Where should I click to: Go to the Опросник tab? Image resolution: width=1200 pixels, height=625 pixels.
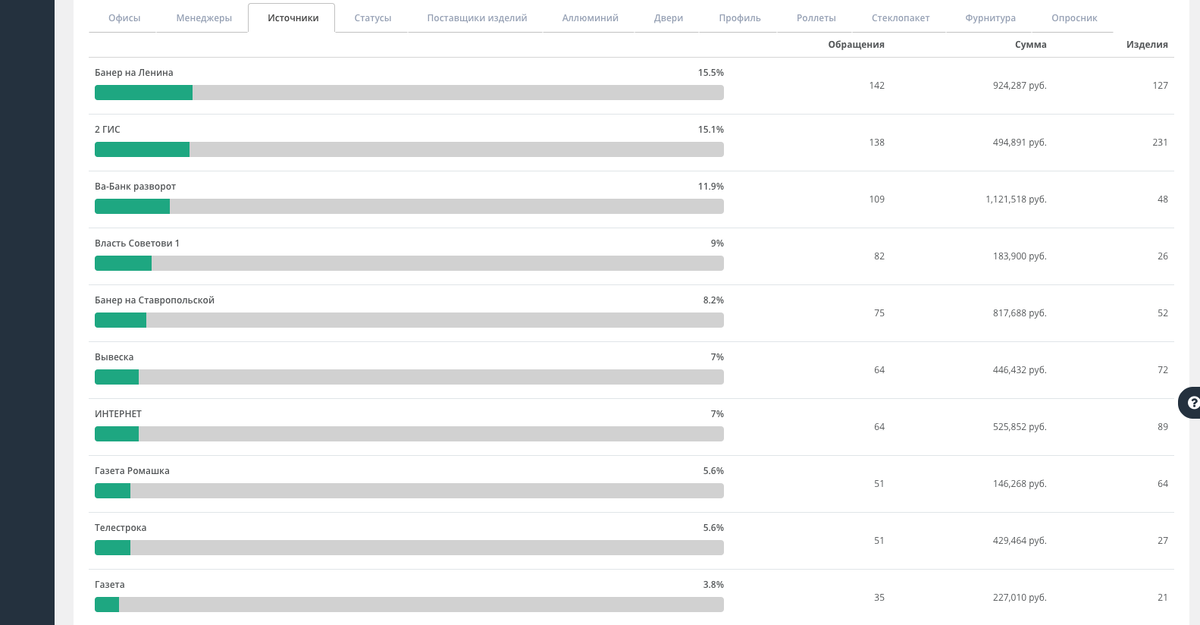[1074, 18]
